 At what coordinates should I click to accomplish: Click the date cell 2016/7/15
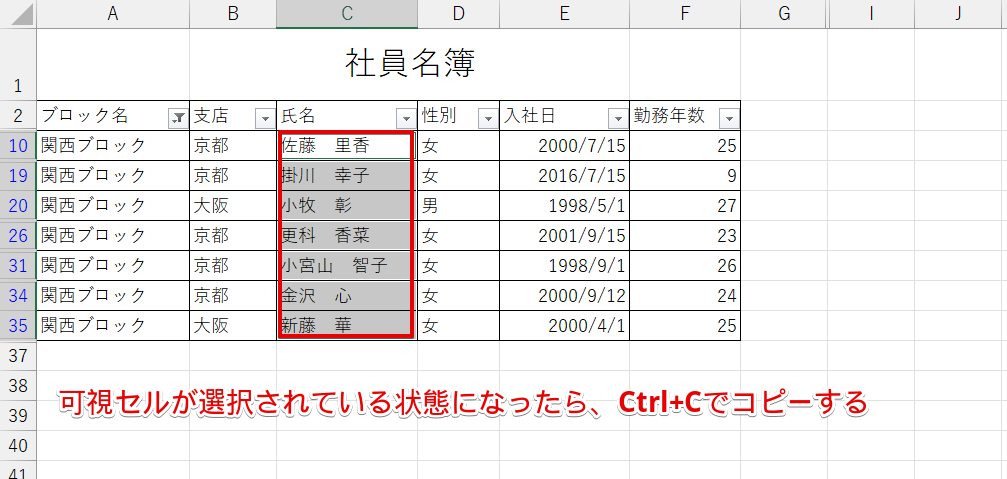click(565, 175)
